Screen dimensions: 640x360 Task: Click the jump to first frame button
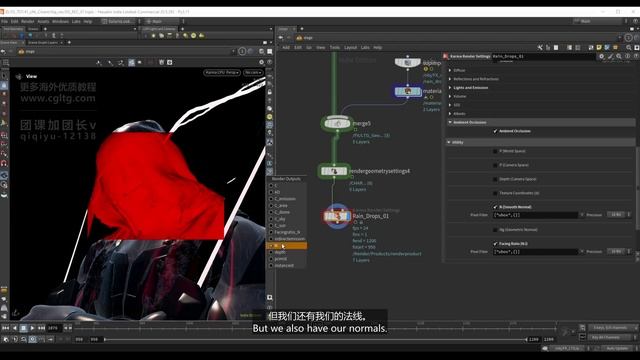[x=5, y=328]
